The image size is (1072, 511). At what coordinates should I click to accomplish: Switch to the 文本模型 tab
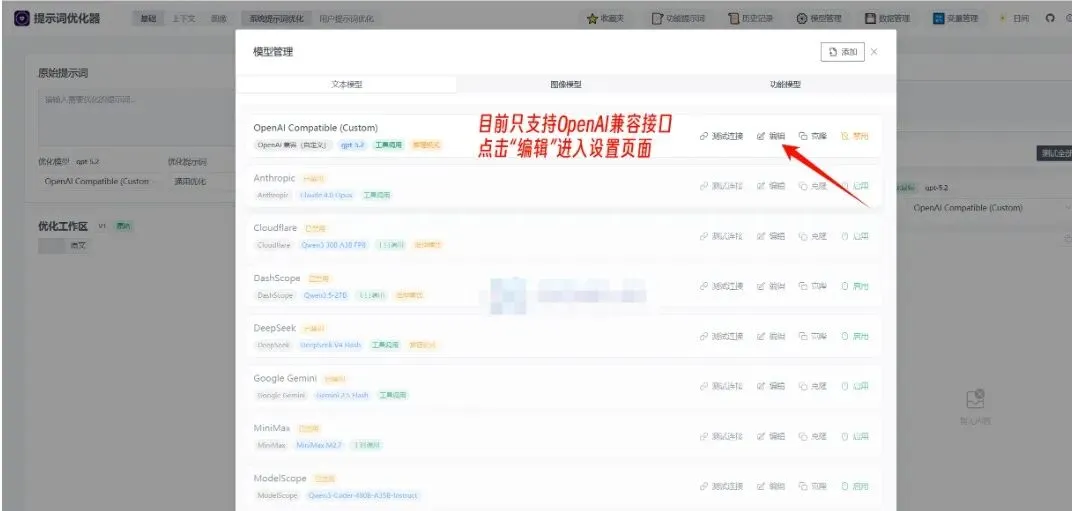point(347,84)
